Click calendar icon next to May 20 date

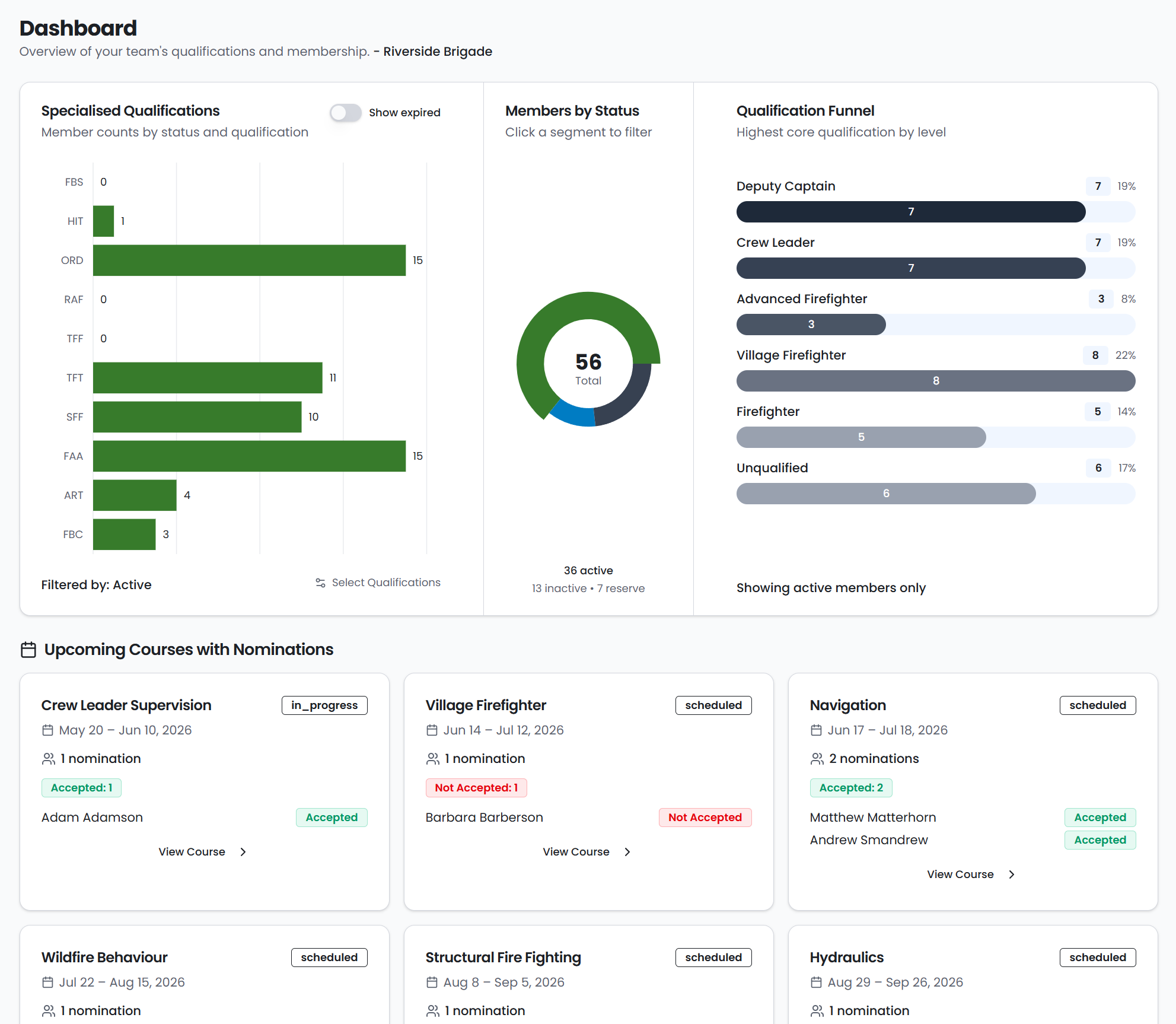click(48, 730)
